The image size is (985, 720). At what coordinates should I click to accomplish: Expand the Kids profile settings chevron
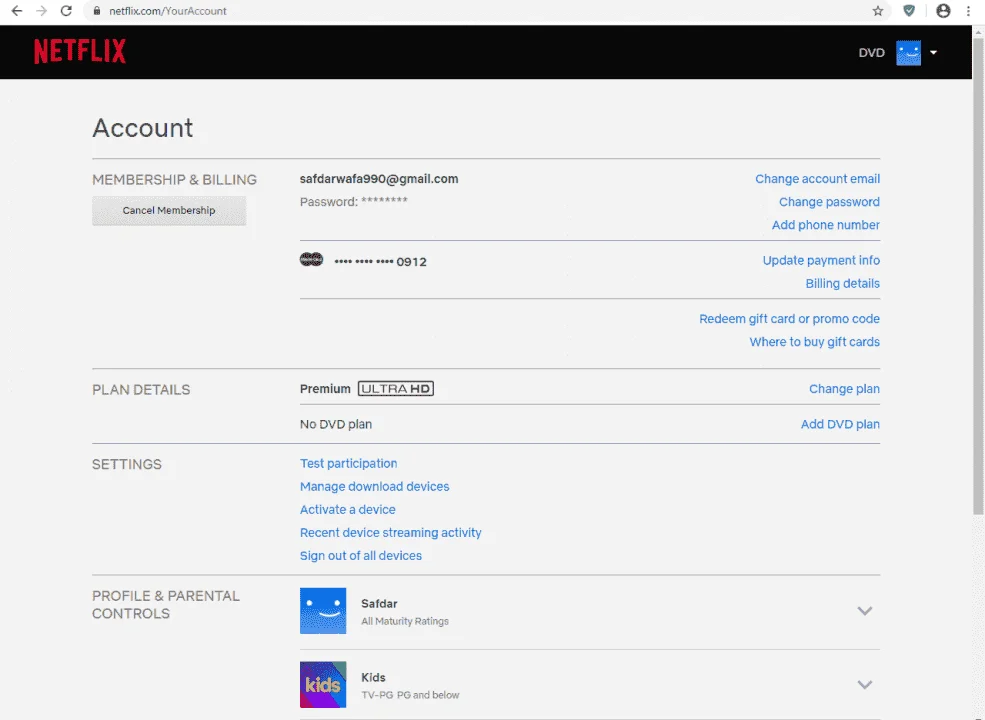pyautogui.click(x=865, y=685)
